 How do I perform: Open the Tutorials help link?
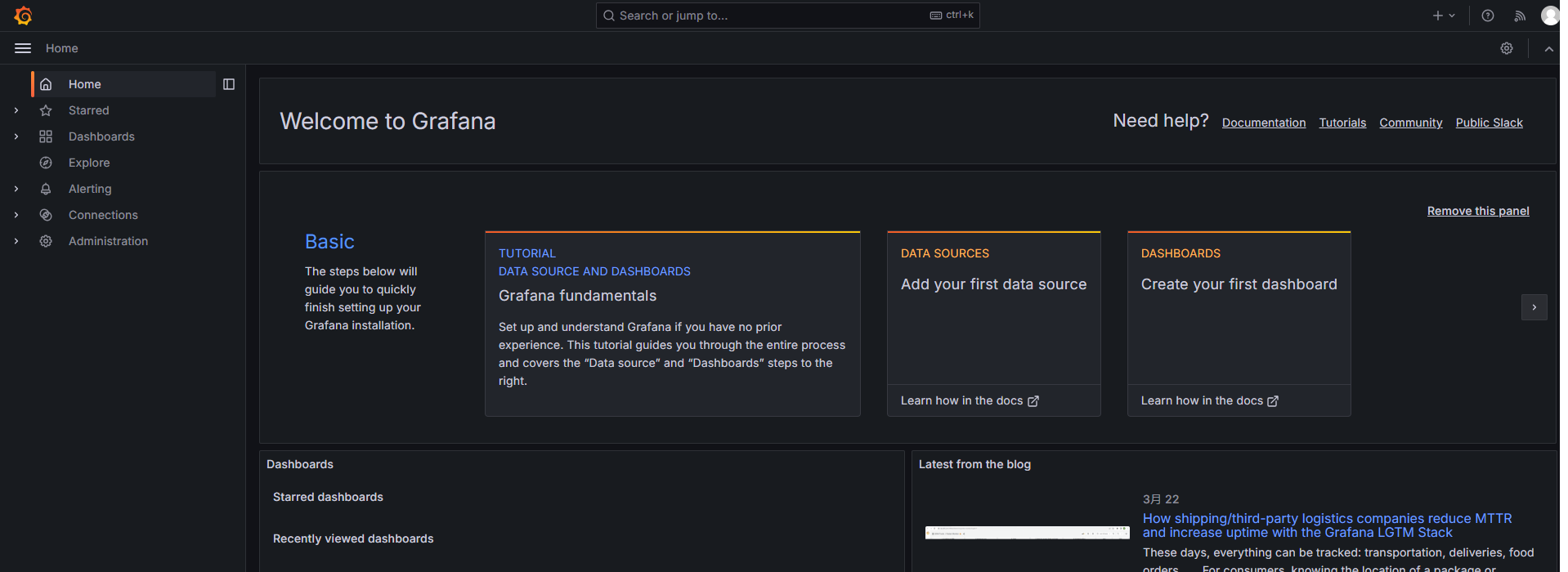click(1342, 123)
